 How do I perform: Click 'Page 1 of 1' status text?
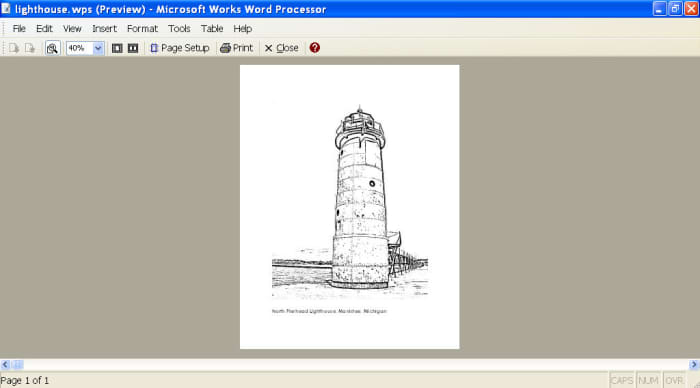click(25, 380)
